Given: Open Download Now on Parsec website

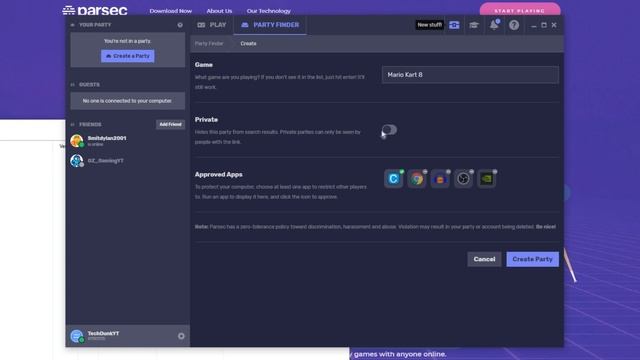Looking at the screenshot, I should tap(171, 11).
